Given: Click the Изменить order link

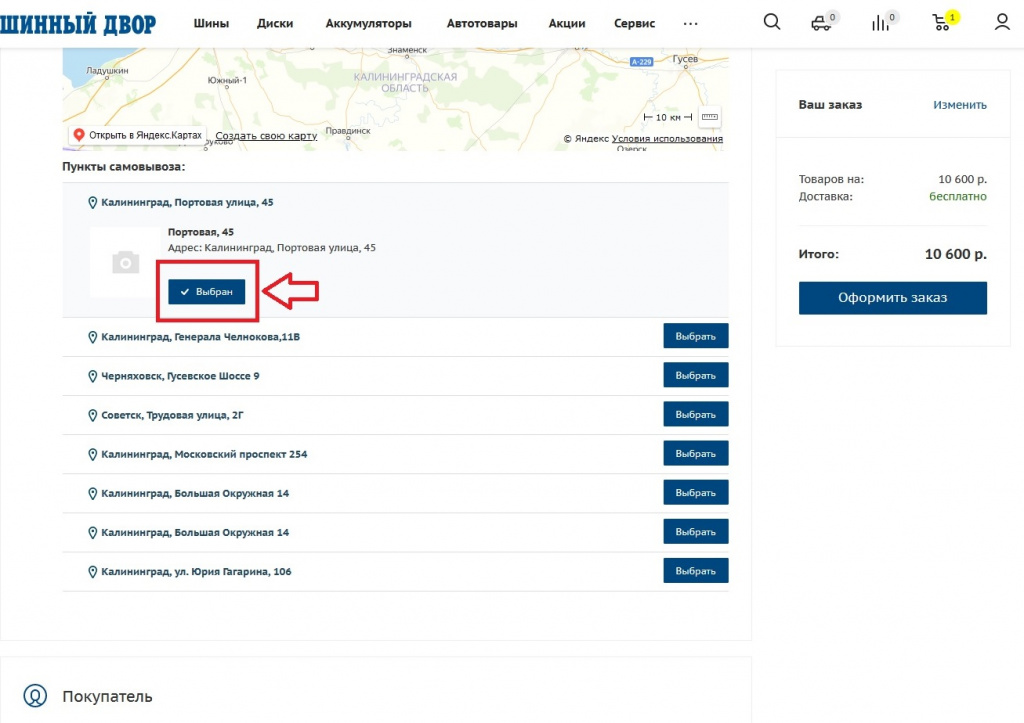Looking at the screenshot, I should (959, 105).
